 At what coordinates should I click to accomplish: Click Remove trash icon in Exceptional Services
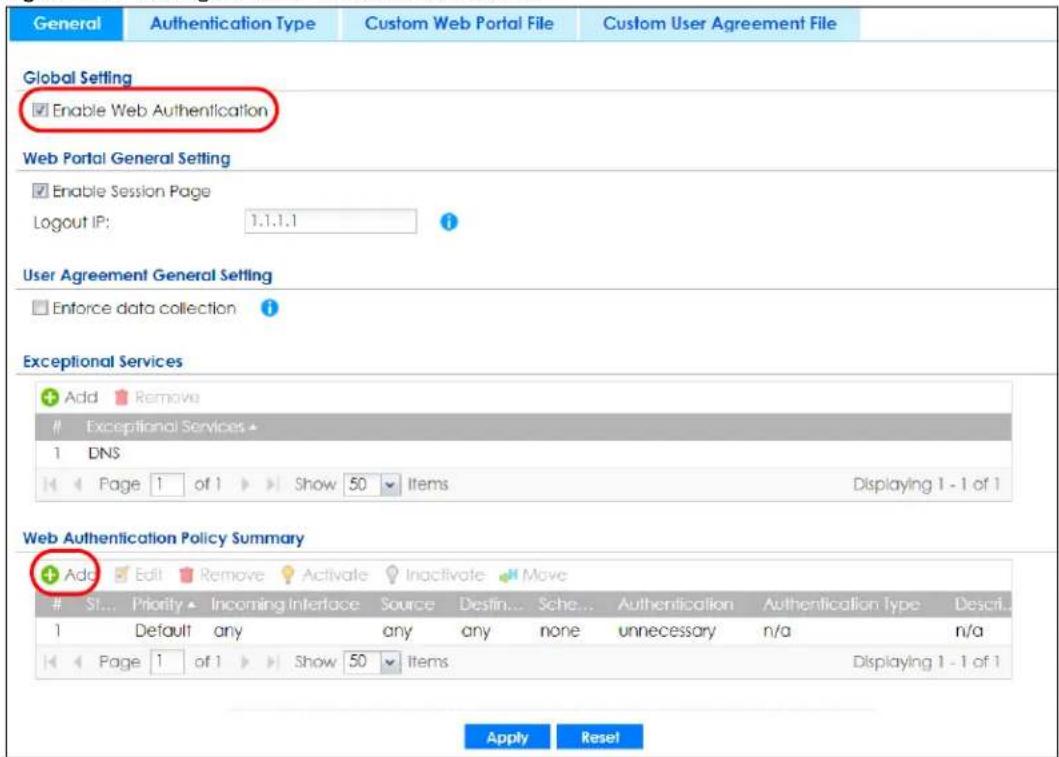pyautogui.click(x=121, y=397)
